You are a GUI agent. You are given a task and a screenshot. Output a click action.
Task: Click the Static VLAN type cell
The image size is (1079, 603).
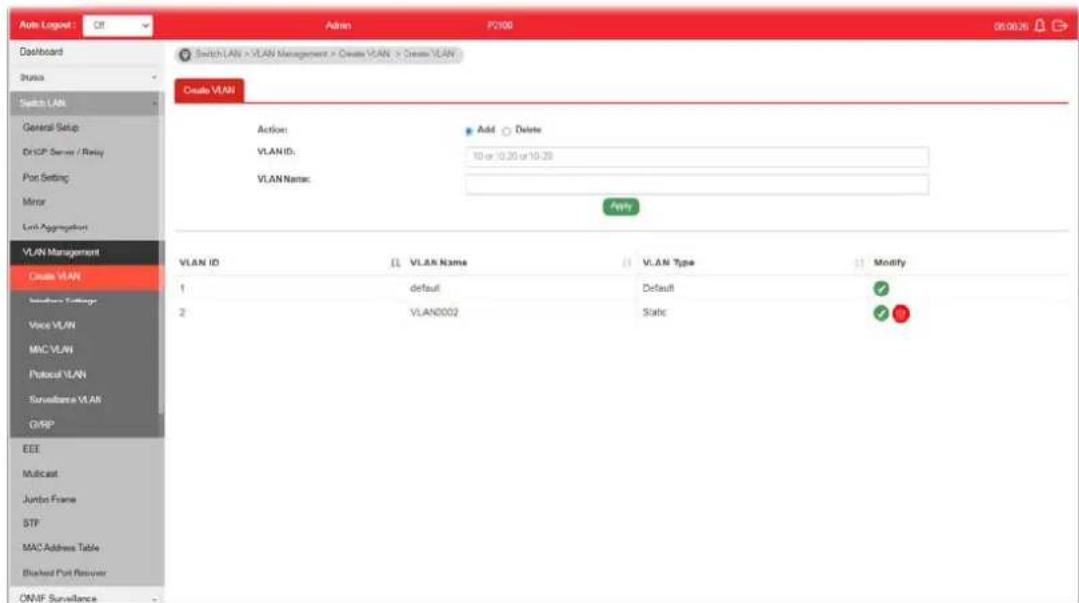654,313
